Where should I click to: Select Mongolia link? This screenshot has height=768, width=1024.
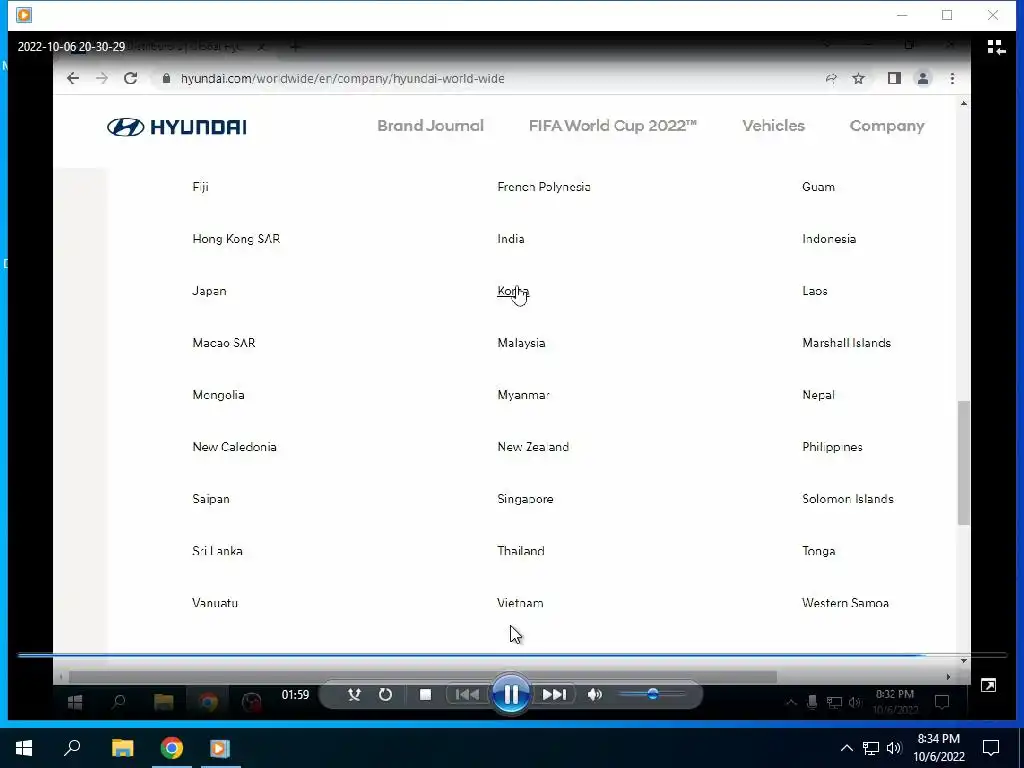point(219,395)
